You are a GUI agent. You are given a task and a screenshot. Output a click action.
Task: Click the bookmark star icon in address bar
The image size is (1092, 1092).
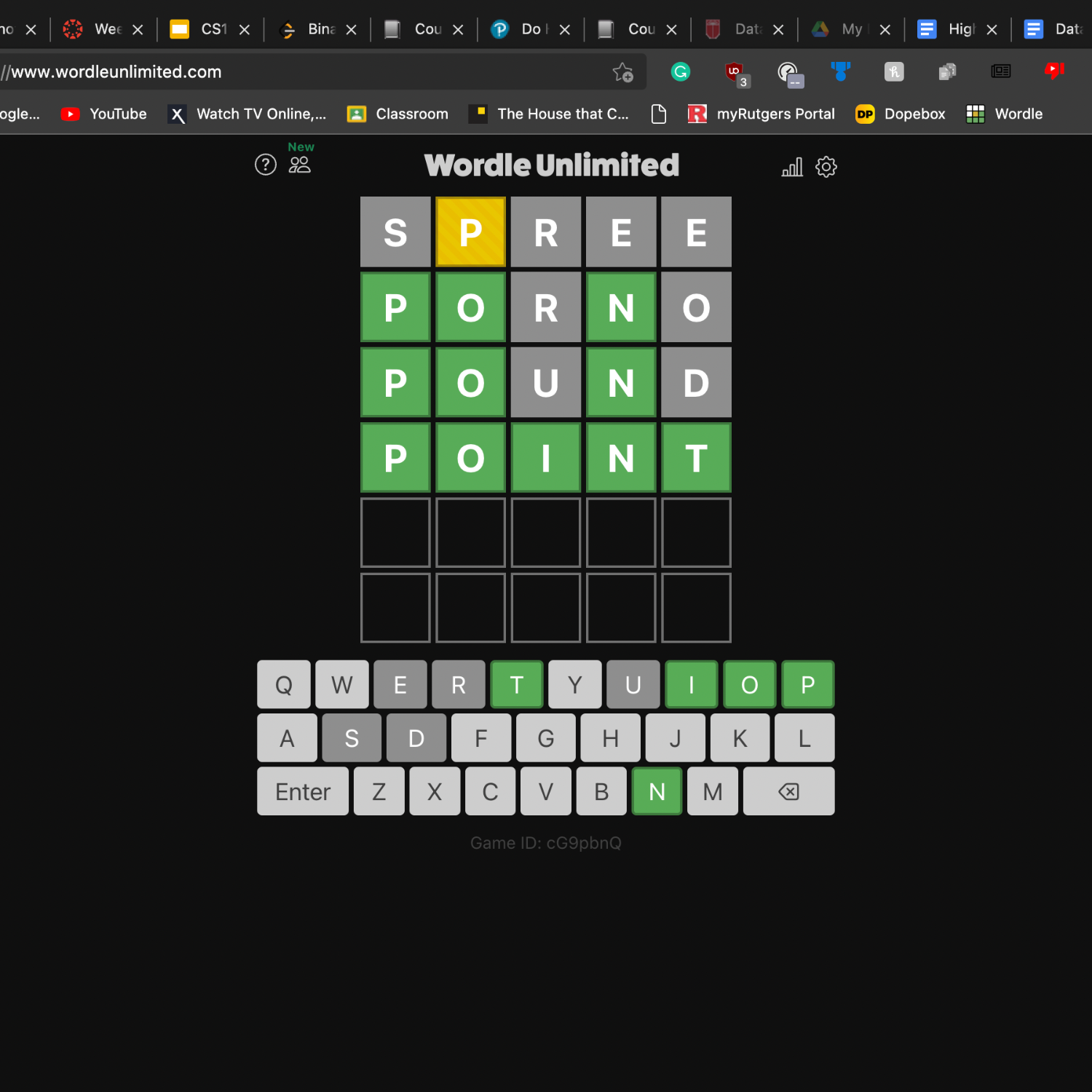point(623,72)
